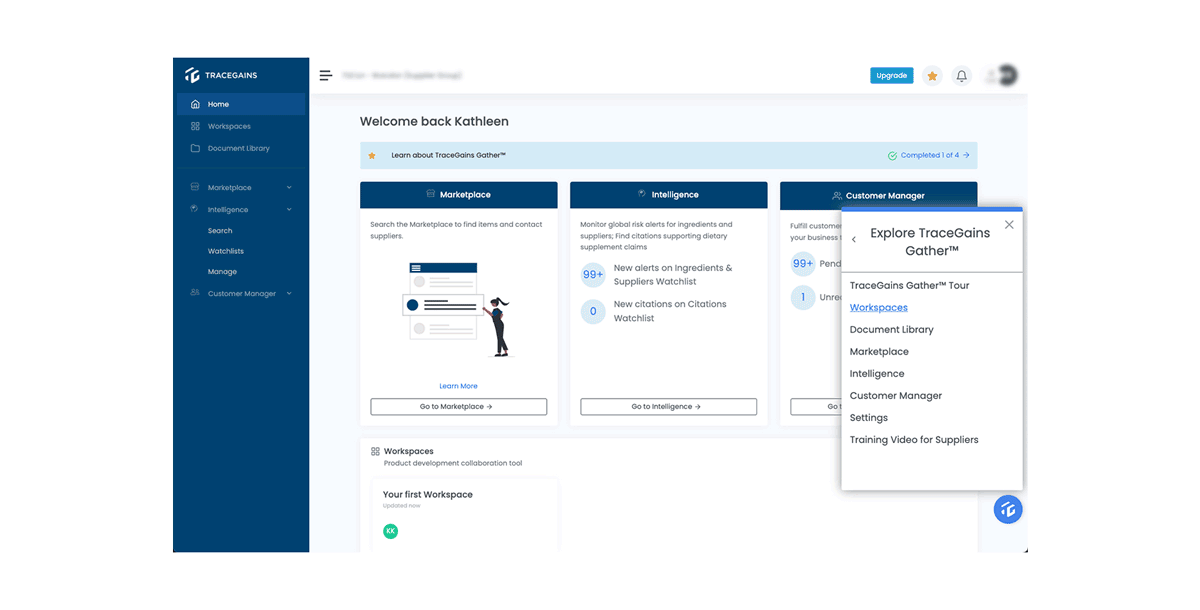The width and height of the screenshot is (1200, 610).
Task: Click the star favorites icon in header
Action: (932, 75)
